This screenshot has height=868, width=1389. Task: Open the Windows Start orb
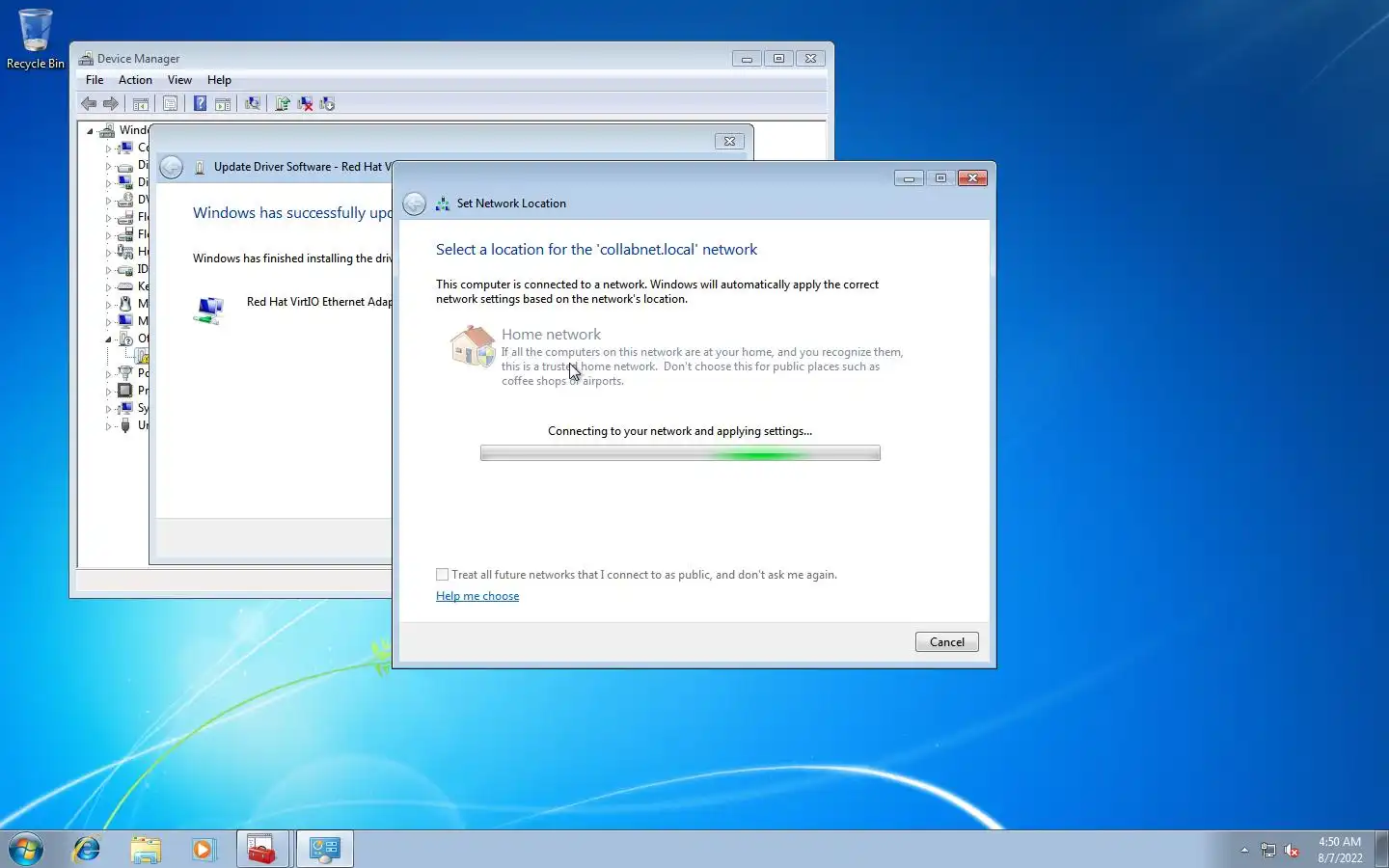(x=26, y=849)
